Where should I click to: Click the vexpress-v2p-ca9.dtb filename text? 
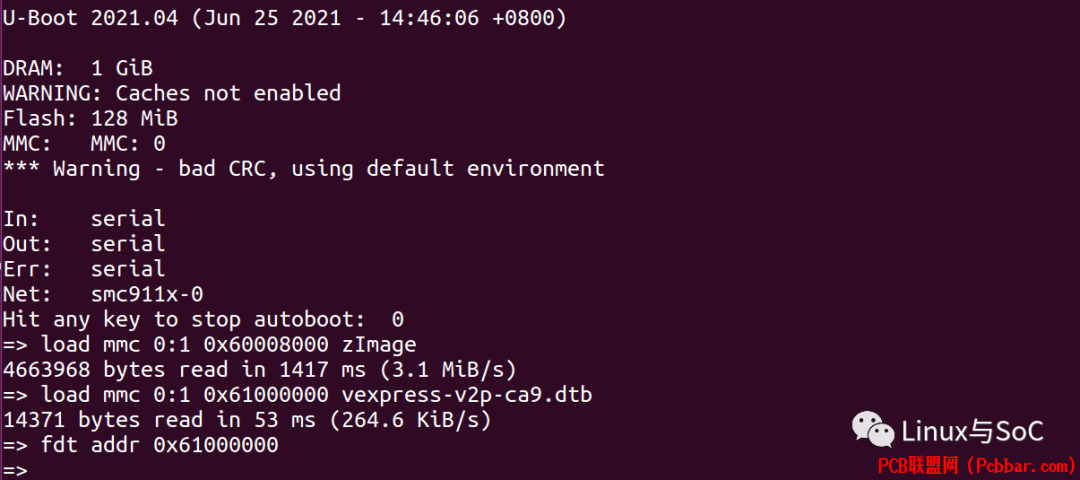coord(467,395)
